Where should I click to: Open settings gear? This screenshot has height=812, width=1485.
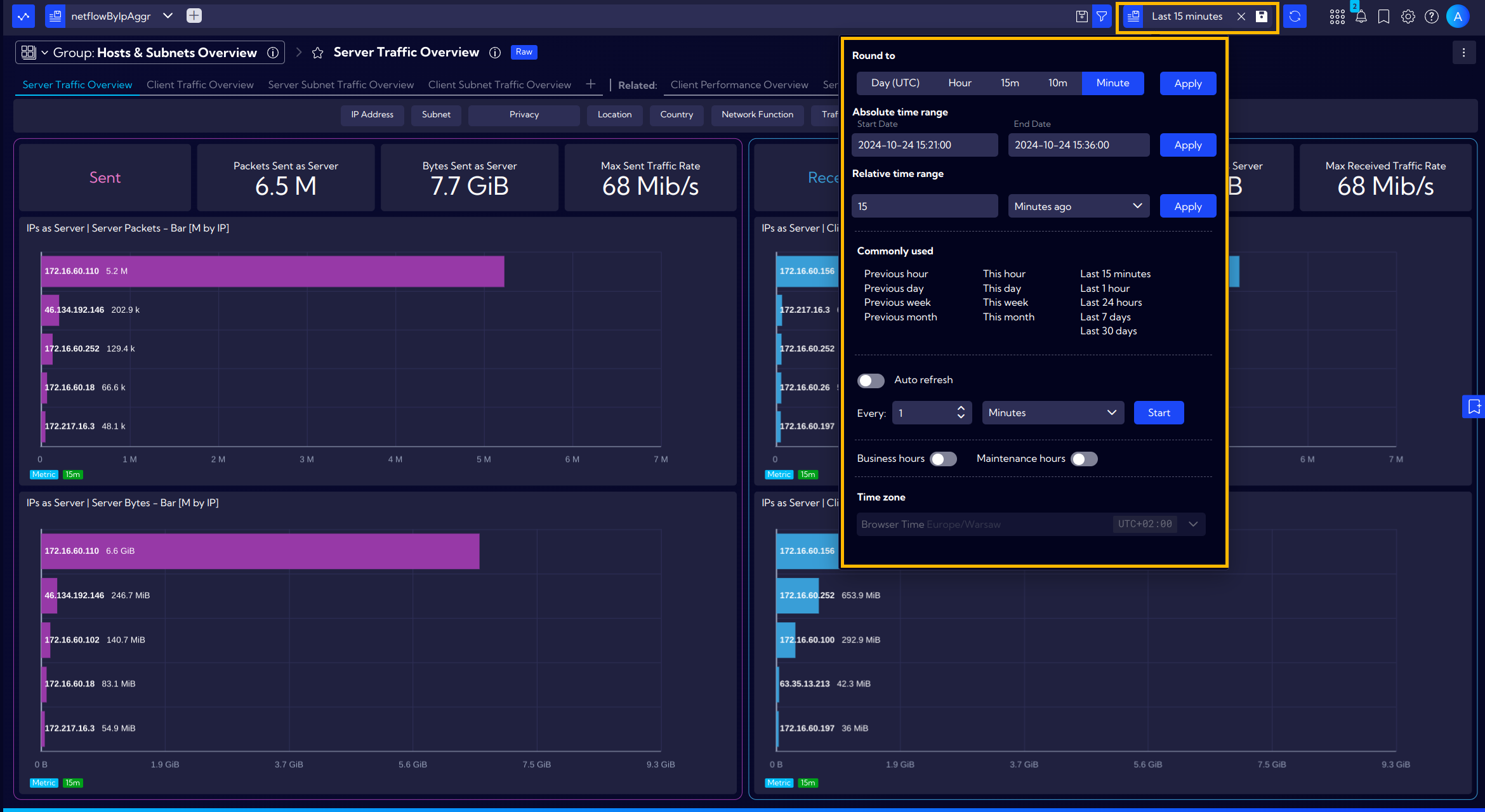point(1408,16)
